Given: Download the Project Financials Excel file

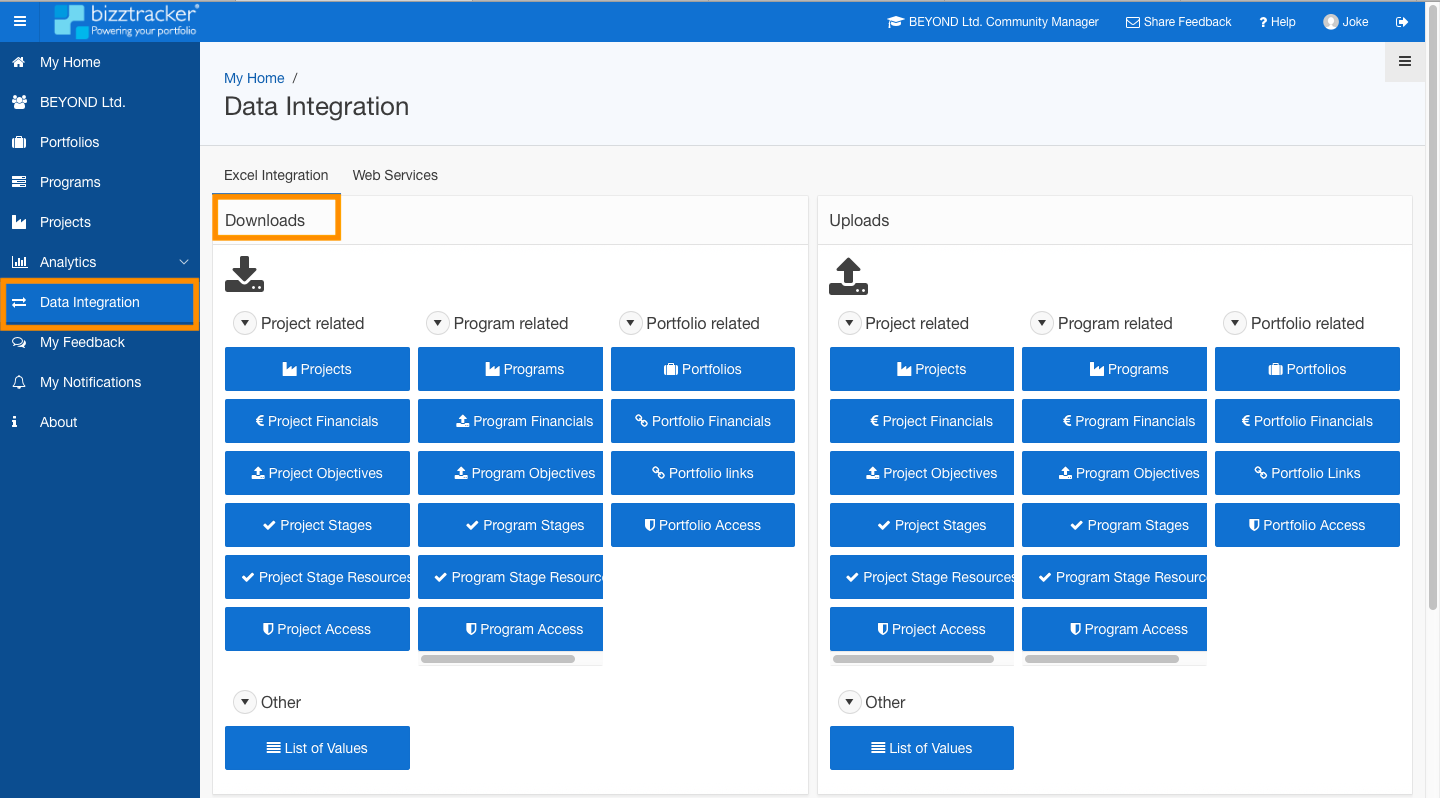Looking at the screenshot, I should (317, 421).
